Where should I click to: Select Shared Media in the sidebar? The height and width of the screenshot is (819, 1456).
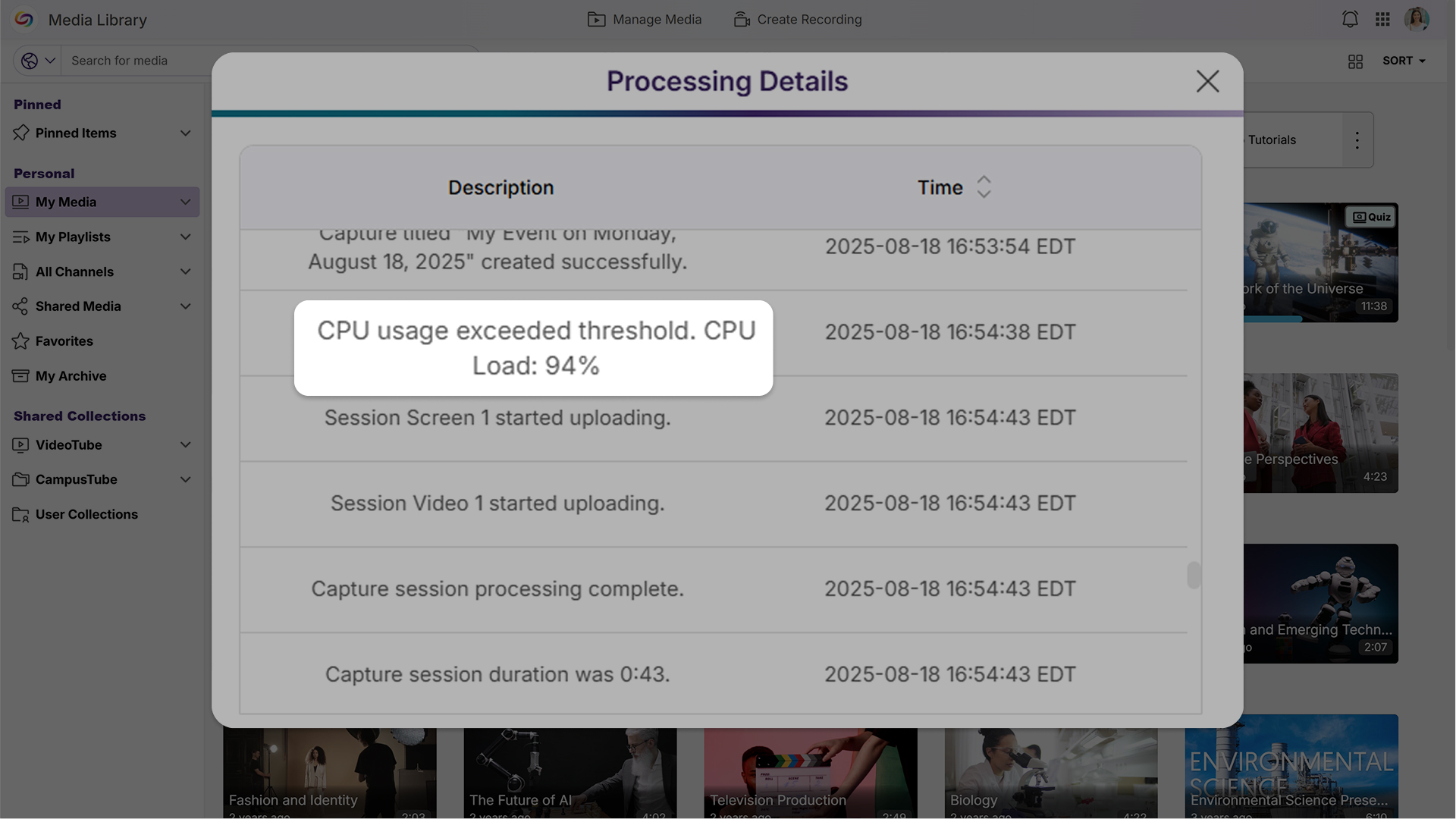point(78,306)
